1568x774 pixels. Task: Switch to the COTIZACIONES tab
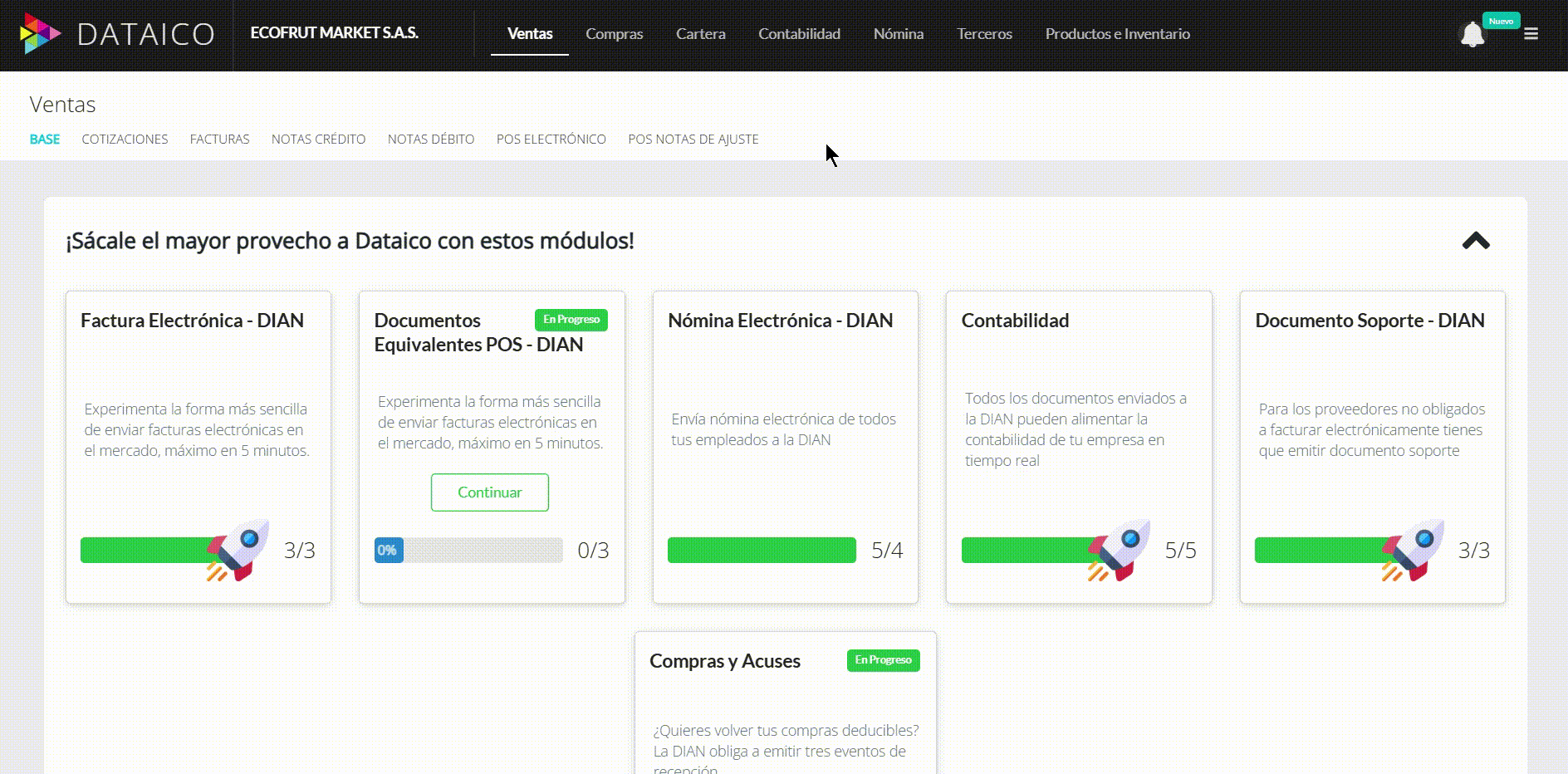coord(125,140)
